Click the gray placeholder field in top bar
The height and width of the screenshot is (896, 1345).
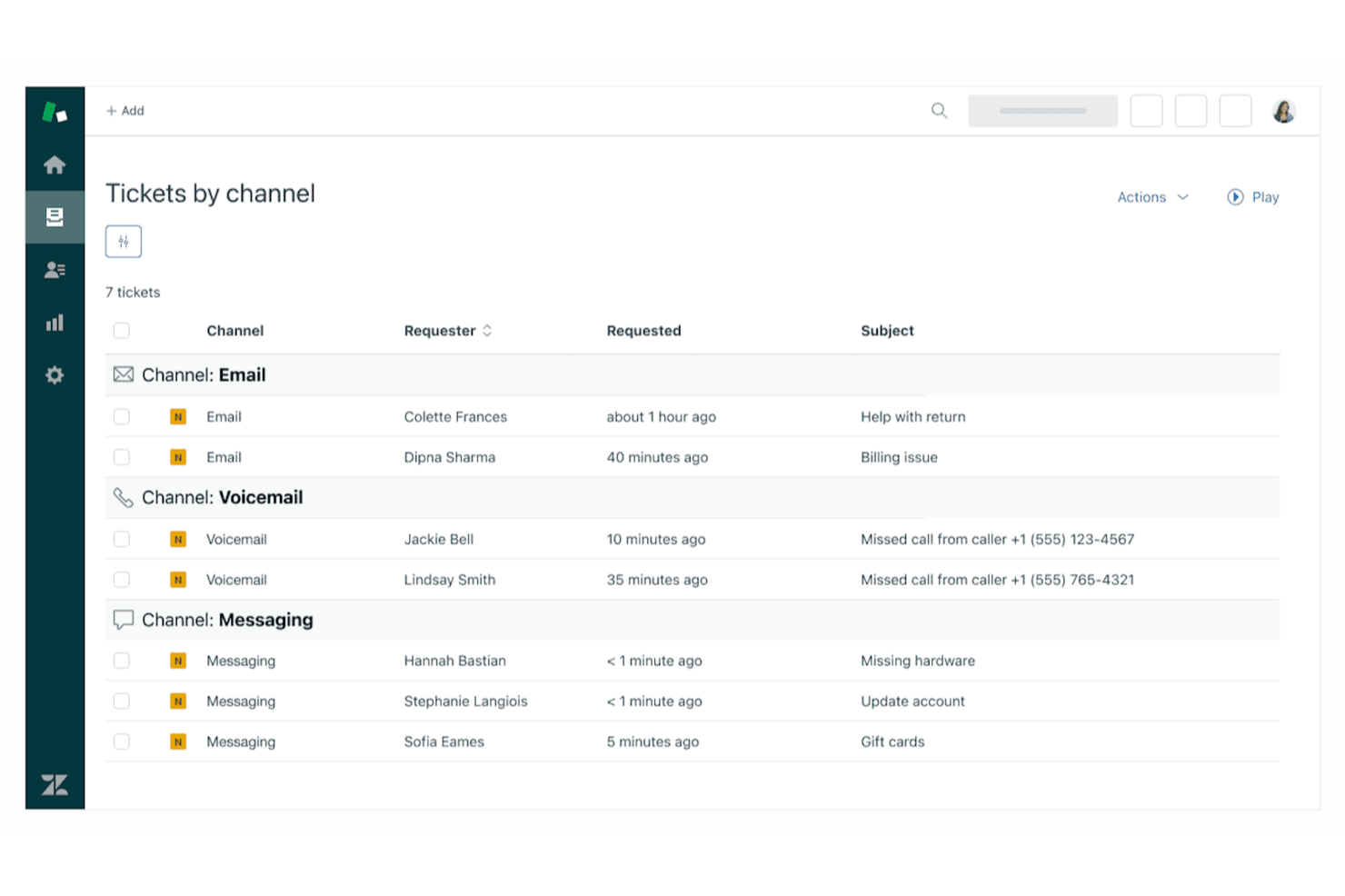pos(1042,111)
